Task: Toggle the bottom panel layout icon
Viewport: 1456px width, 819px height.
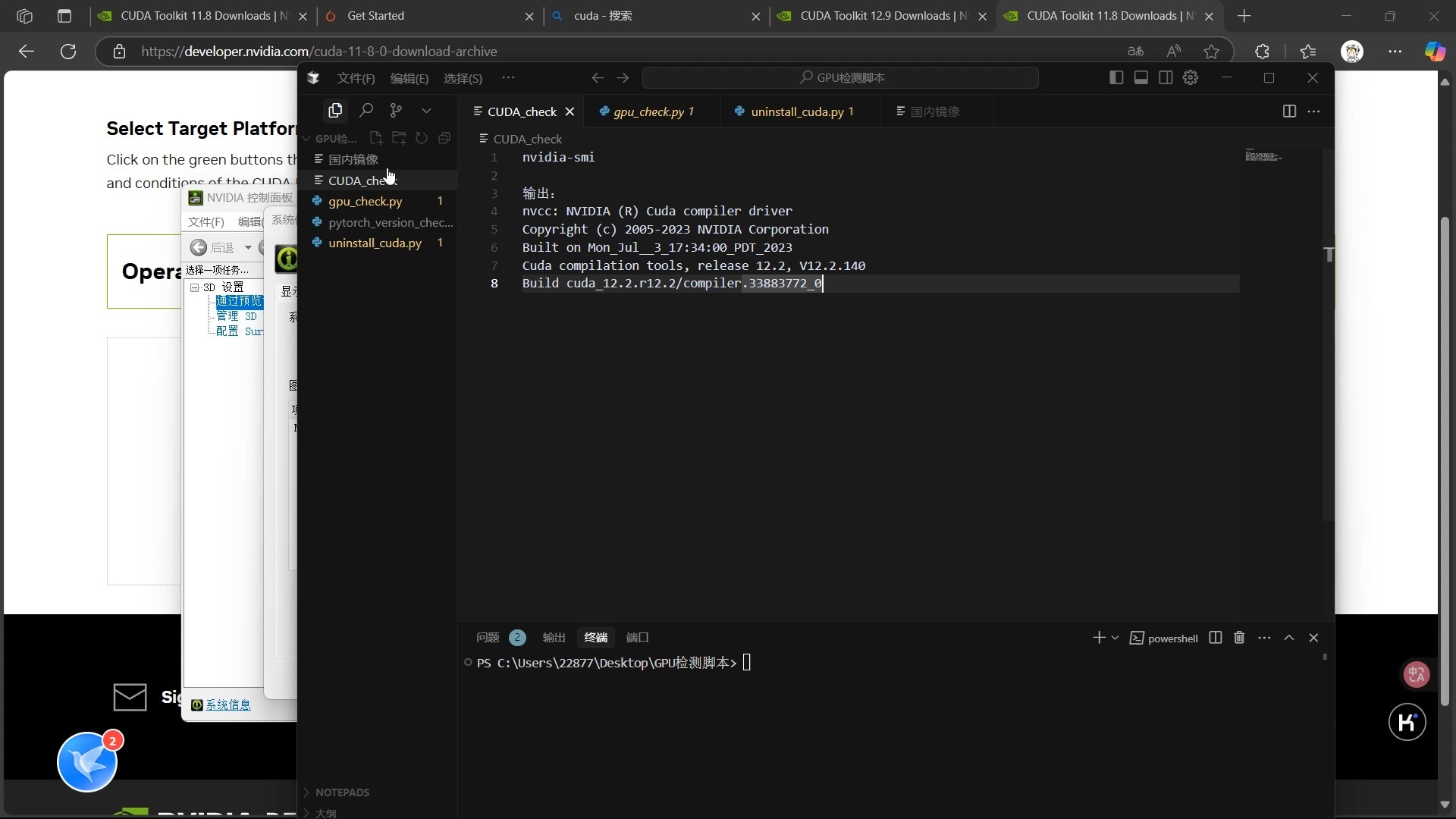Action: (1141, 77)
